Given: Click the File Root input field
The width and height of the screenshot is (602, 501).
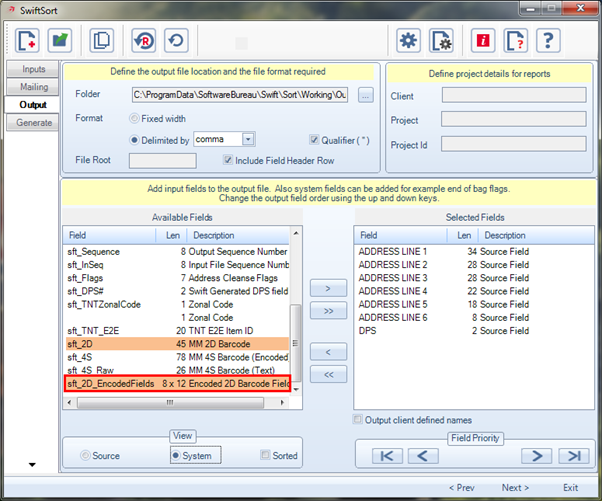Looking at the screenshot, I should [x=163, y=161].
